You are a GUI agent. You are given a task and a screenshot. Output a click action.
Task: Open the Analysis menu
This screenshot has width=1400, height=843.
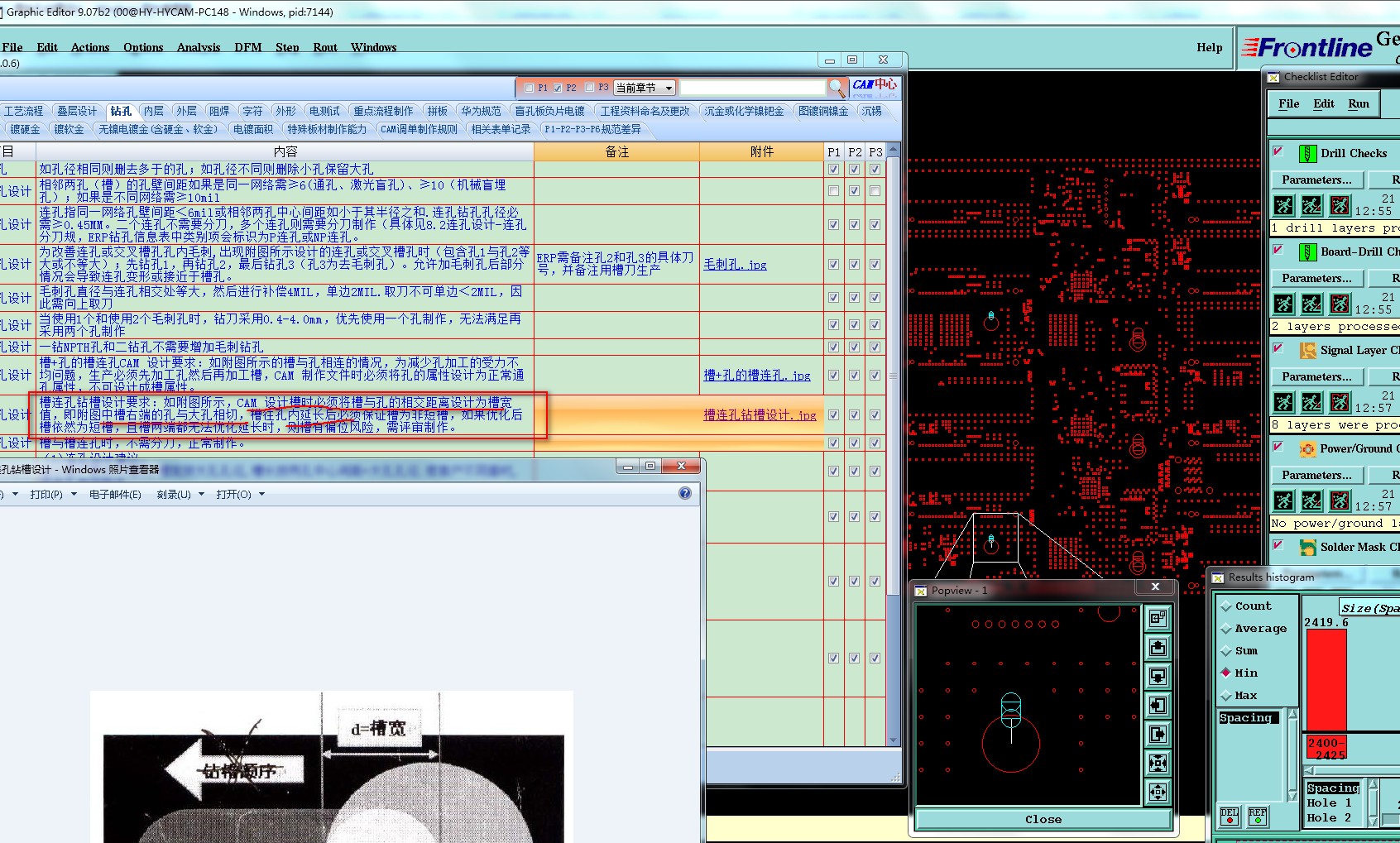[199, 47]
